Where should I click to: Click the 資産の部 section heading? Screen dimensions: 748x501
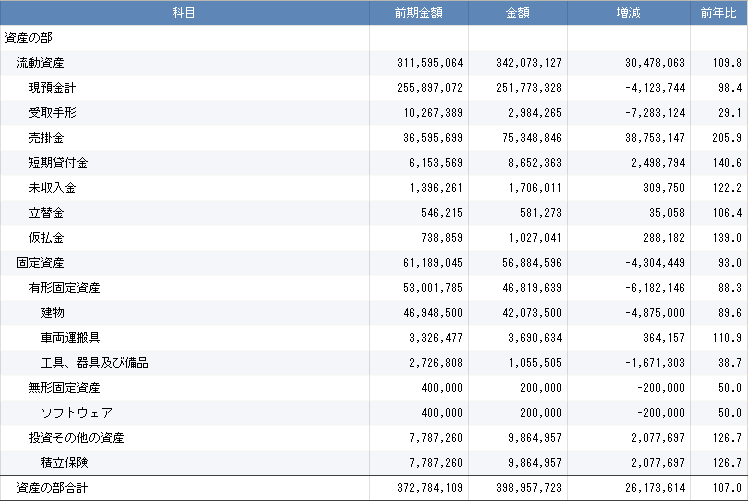tap(29, 38)
